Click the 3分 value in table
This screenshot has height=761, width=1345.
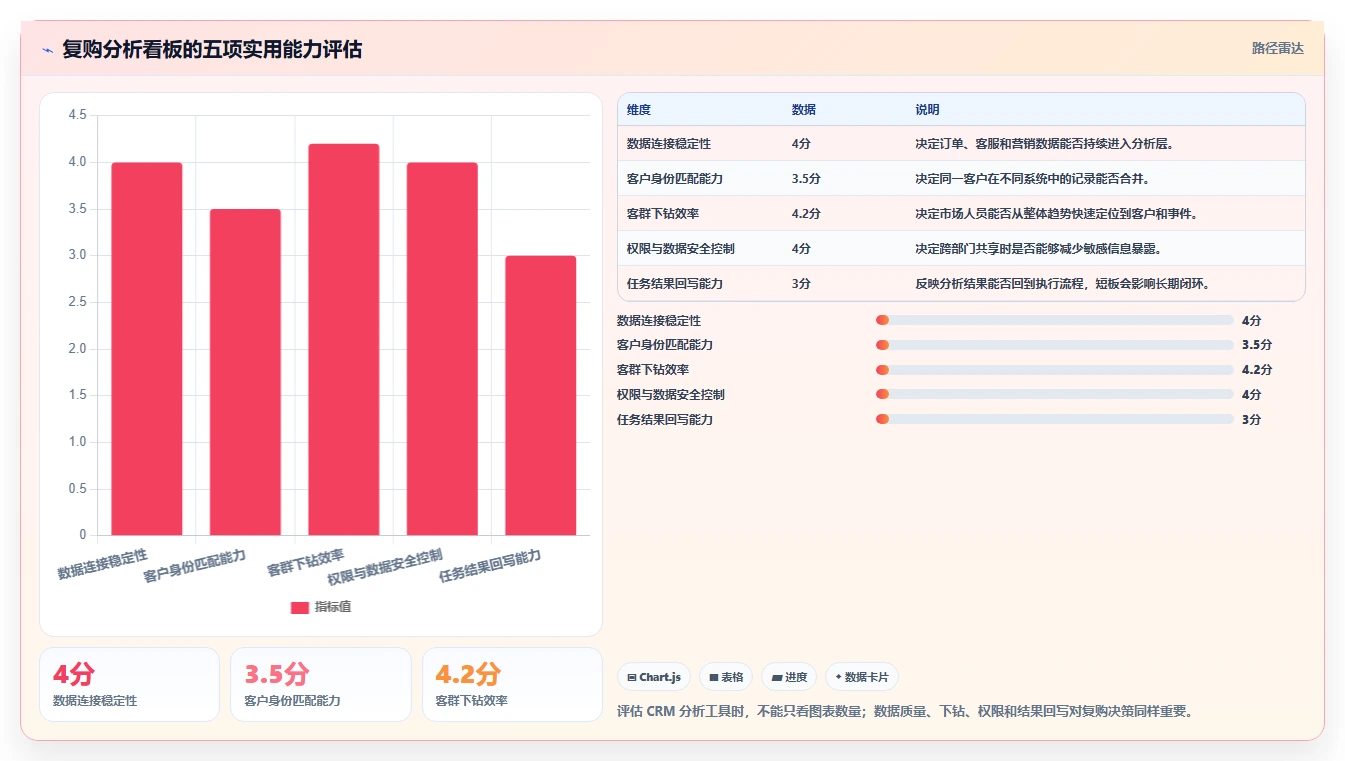[x=801, y=284]
